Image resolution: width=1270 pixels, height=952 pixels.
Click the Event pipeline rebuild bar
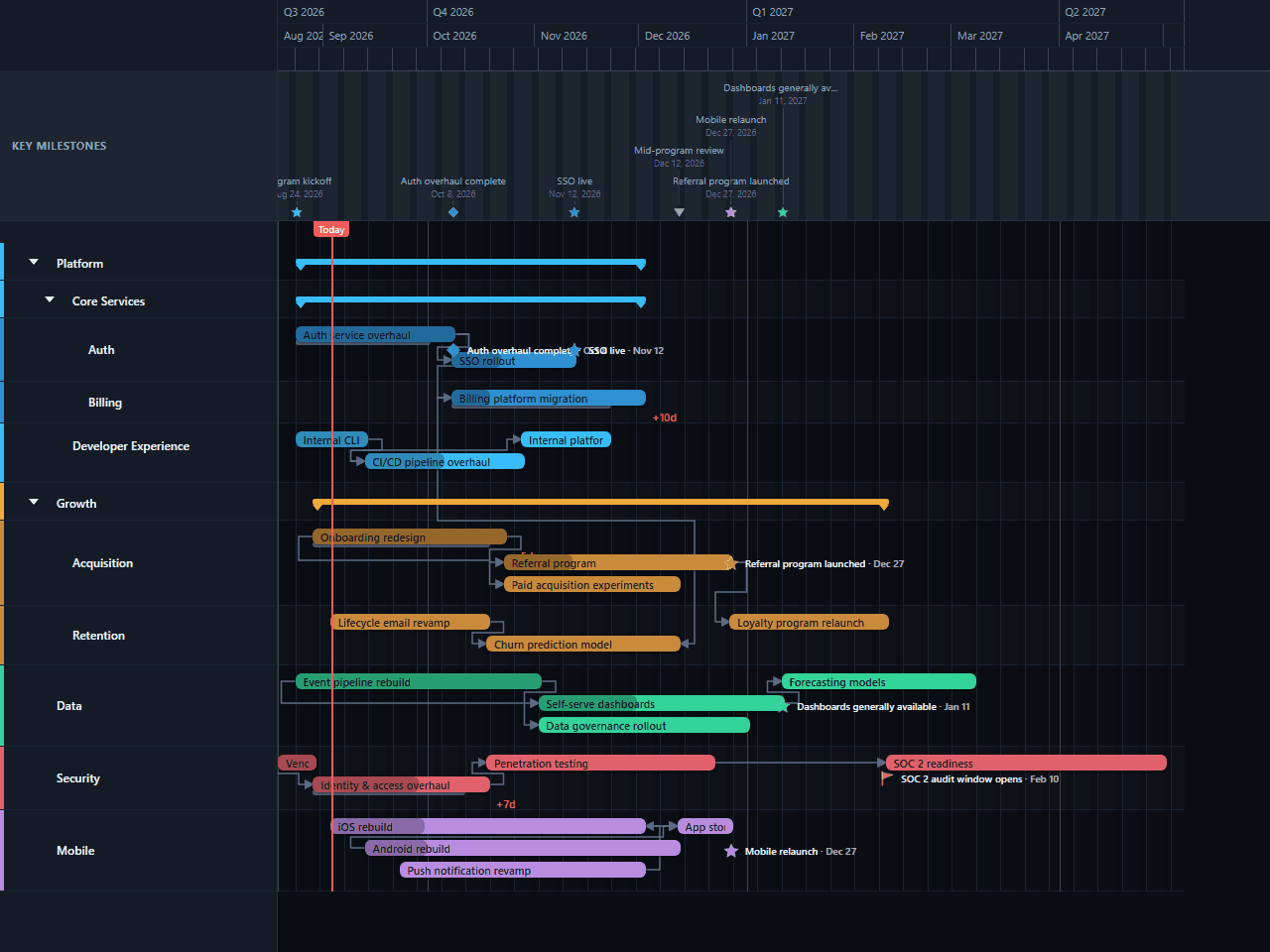(419, 681)
